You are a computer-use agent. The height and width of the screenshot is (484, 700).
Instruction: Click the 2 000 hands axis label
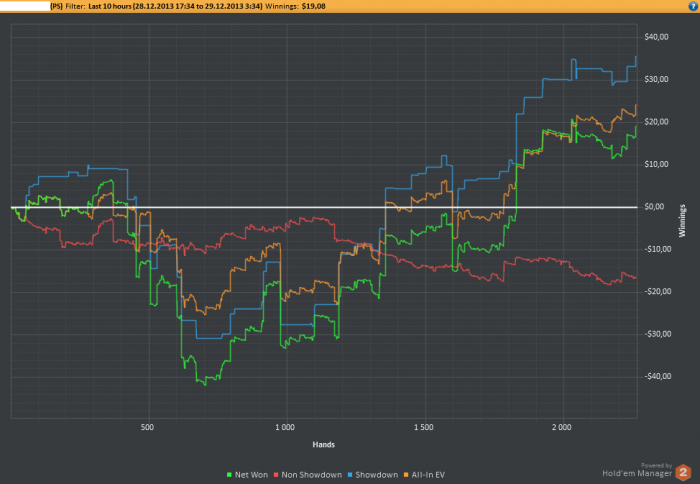[x=562, y=427]
